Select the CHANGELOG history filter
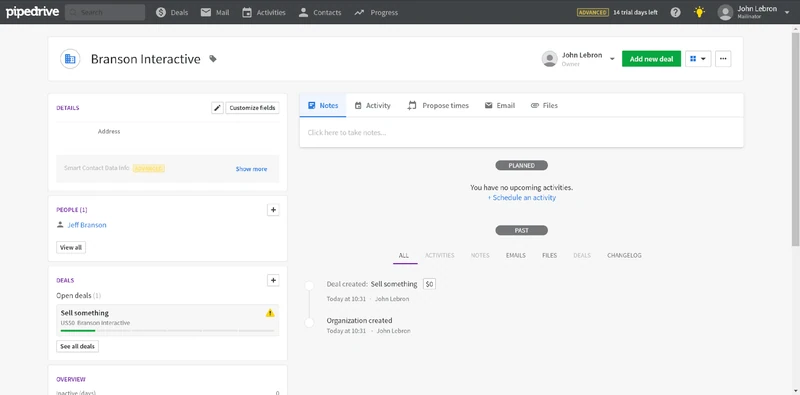800x395 pixels. tap(624, 255)
